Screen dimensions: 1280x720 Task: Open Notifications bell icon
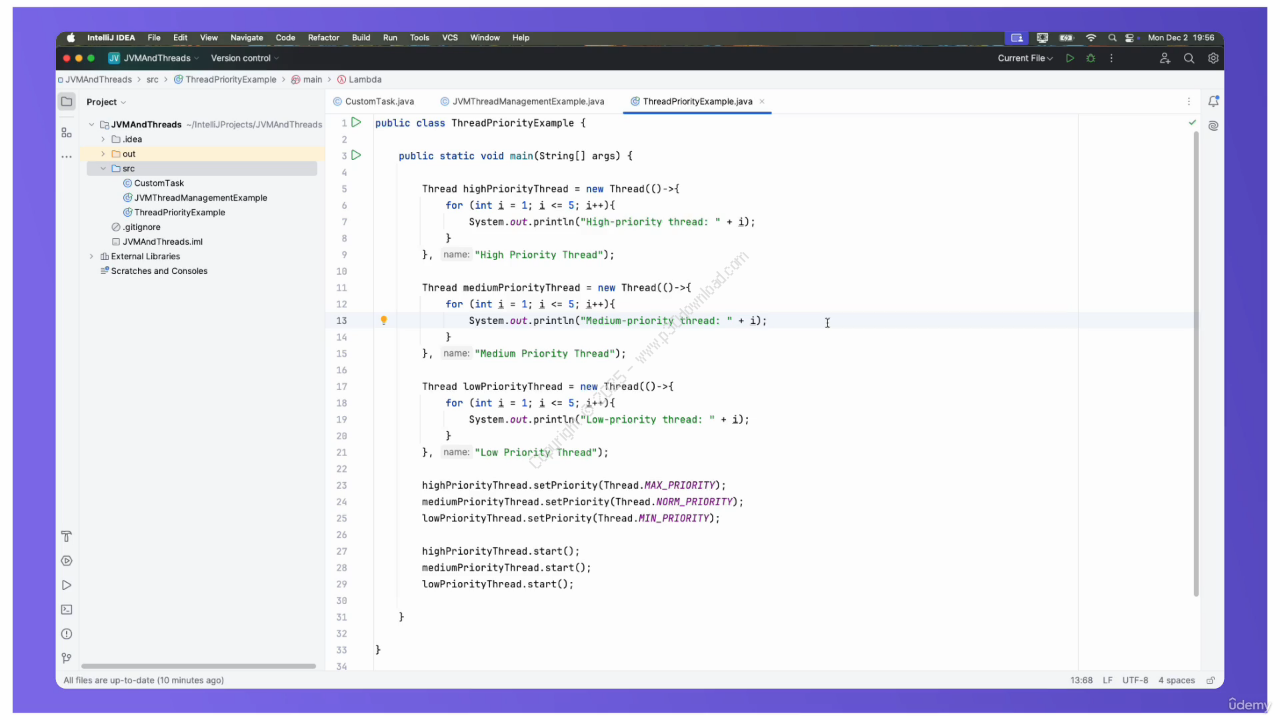click(1213, 101)
